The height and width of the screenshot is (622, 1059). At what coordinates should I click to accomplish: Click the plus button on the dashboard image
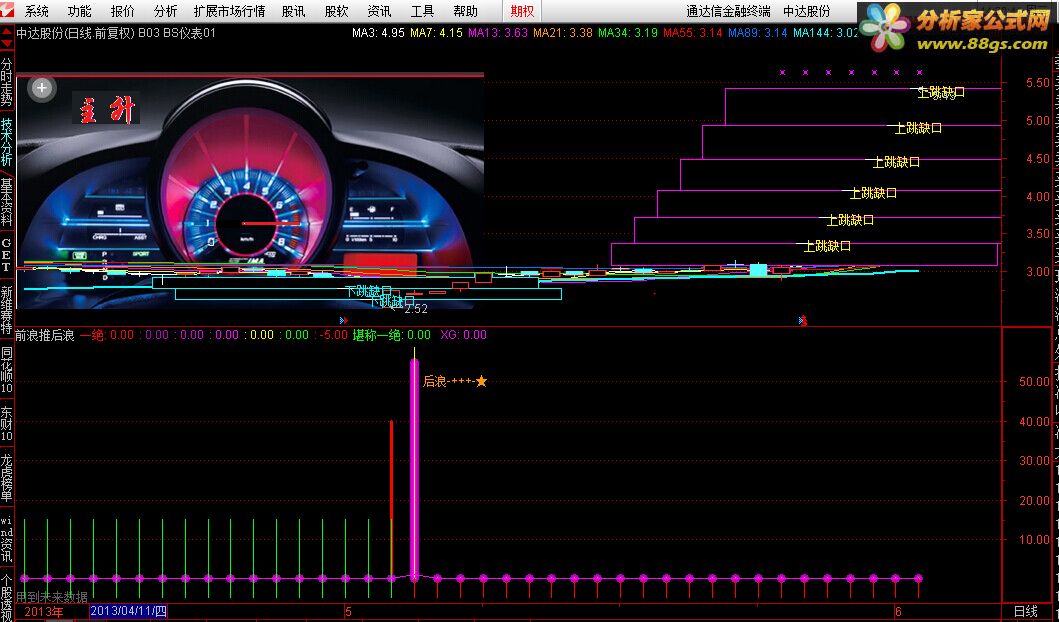[42, 88]
